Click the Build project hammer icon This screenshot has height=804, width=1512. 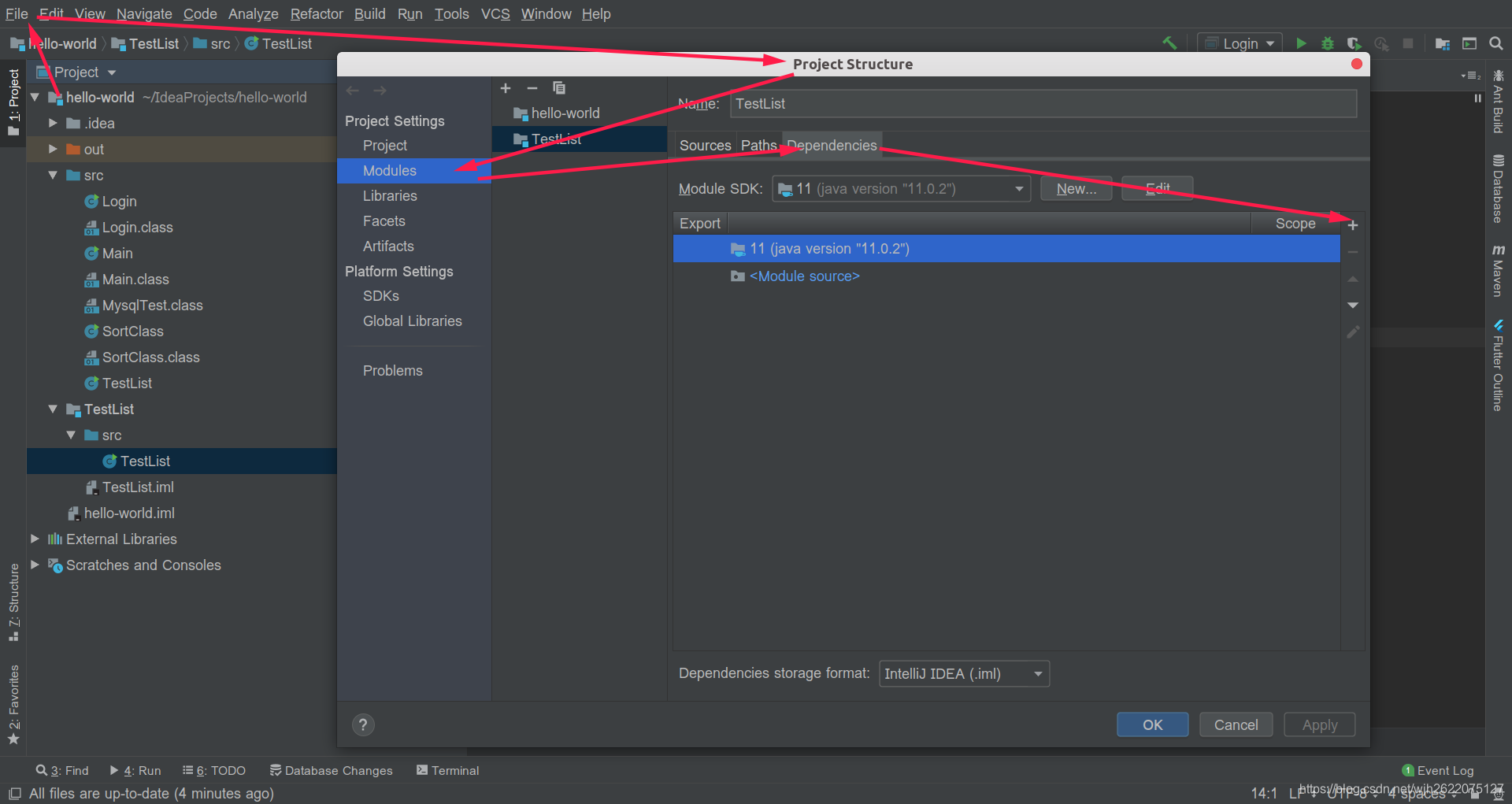tap(1169, 43)
